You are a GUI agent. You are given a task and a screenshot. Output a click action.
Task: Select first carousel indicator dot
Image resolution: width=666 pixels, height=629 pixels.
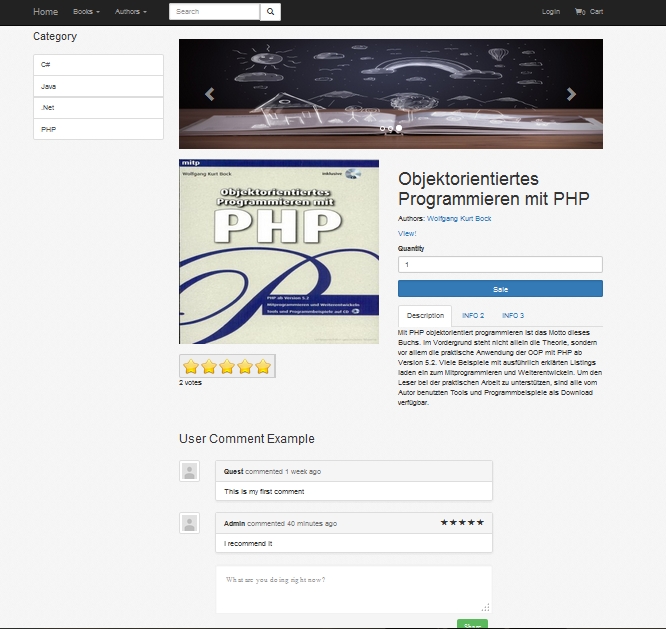click(382, 128)
